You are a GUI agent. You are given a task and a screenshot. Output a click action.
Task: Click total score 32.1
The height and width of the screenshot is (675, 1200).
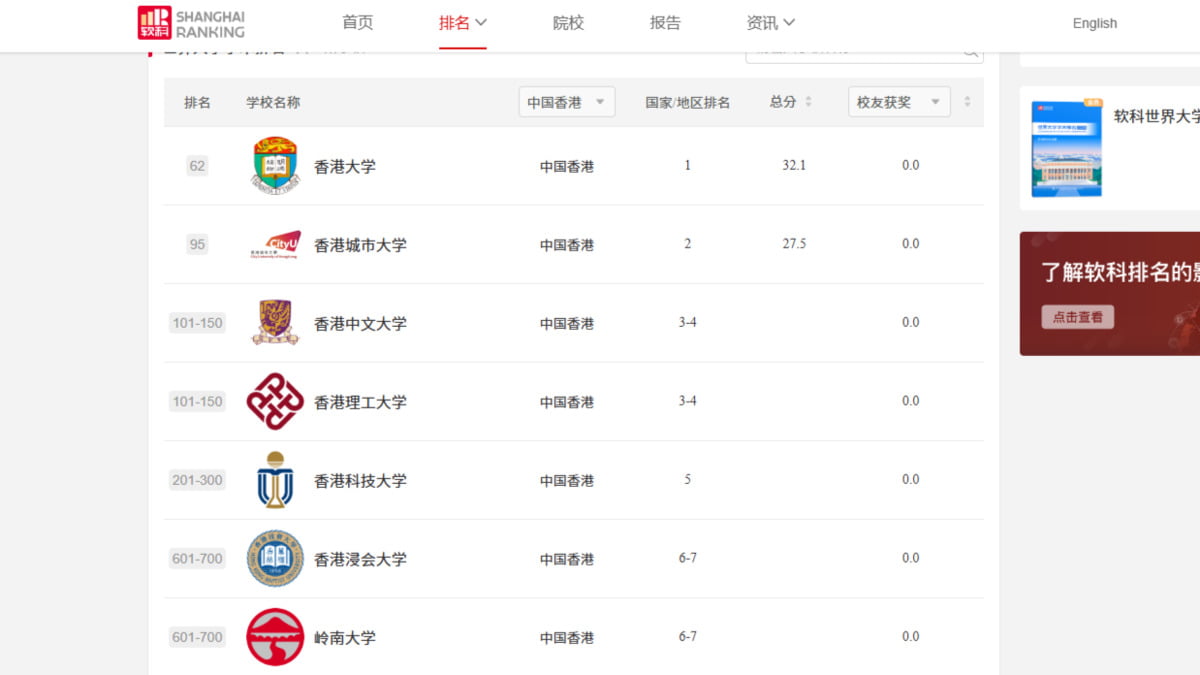click(794, 165)
